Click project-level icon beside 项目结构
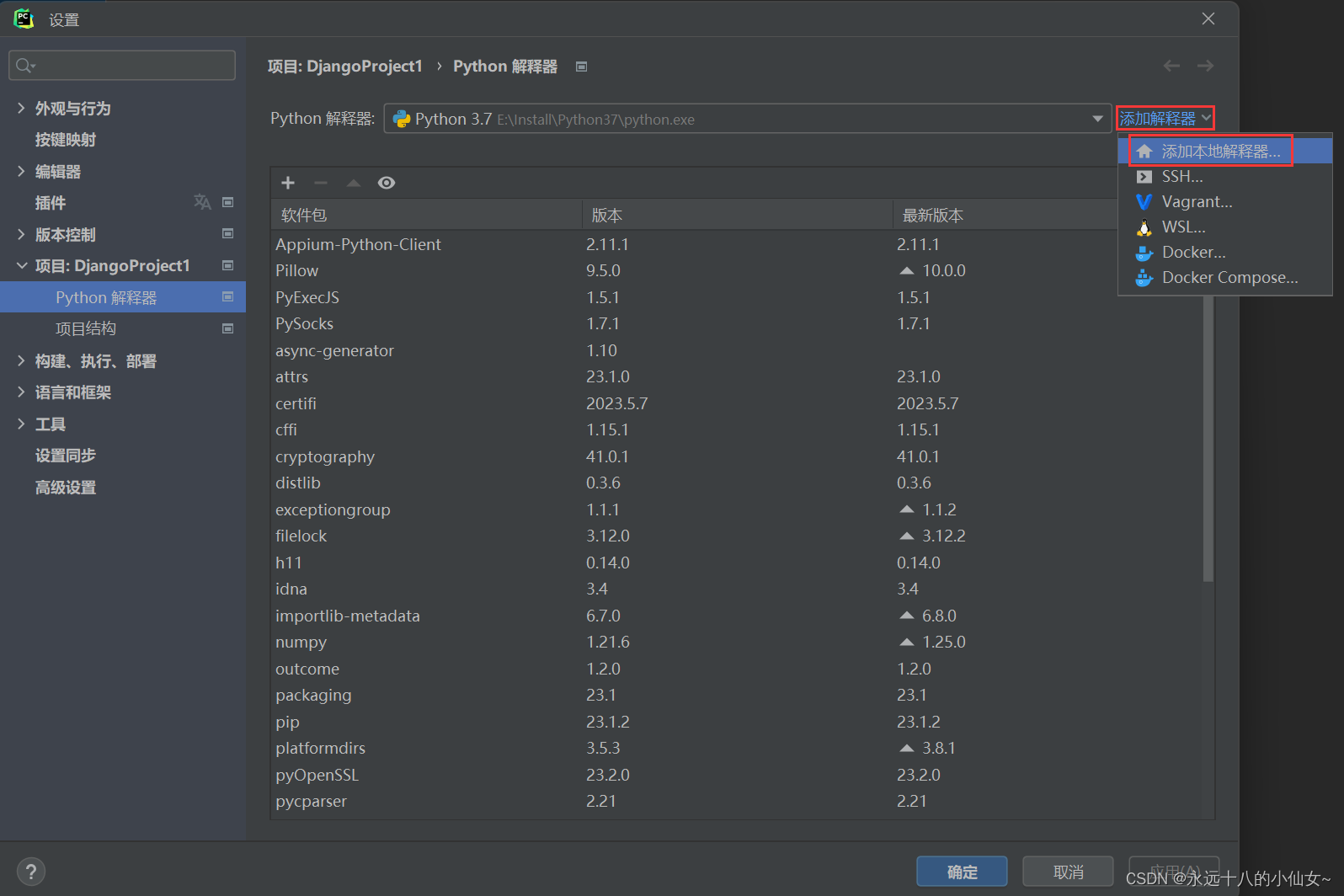 [227, 328]
